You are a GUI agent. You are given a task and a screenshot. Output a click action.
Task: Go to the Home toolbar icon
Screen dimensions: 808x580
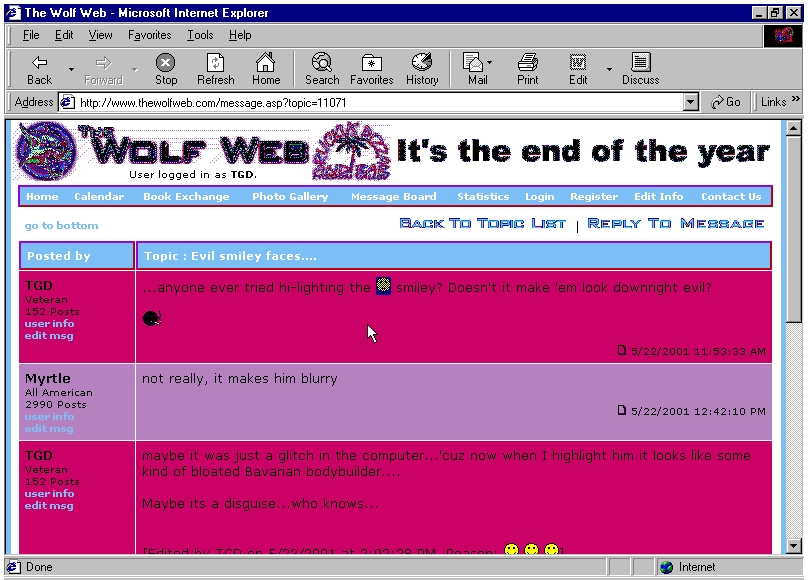[x=265, y=63]
